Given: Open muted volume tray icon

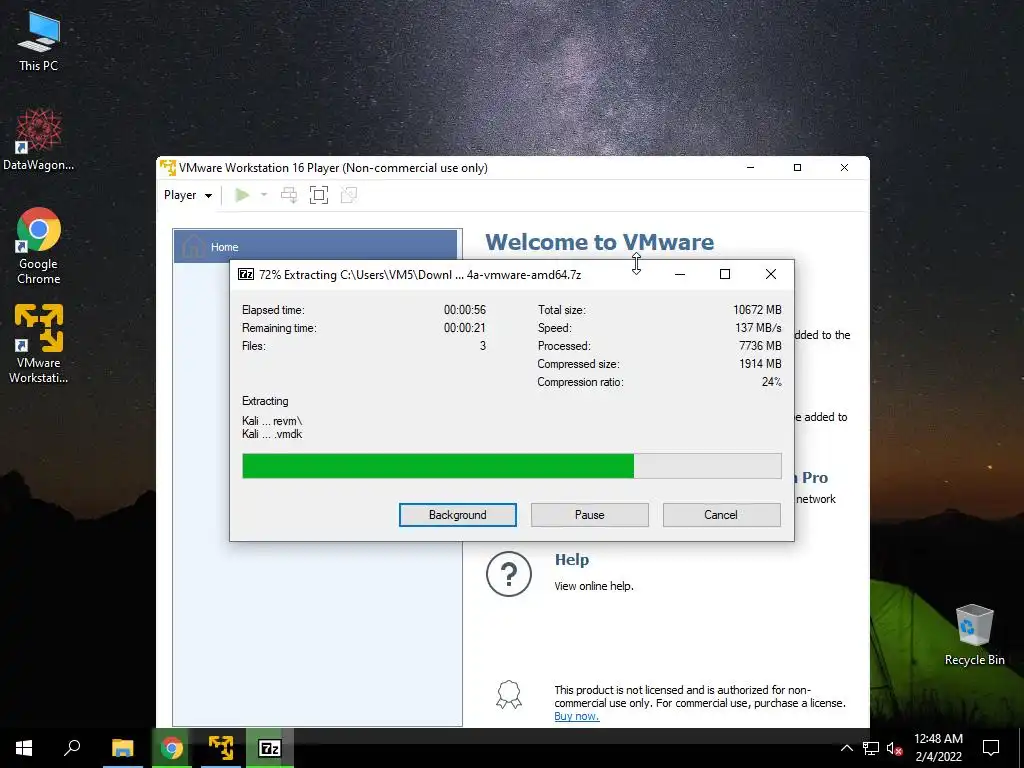Looking at the screenshot, I should [x=895, y=748].
